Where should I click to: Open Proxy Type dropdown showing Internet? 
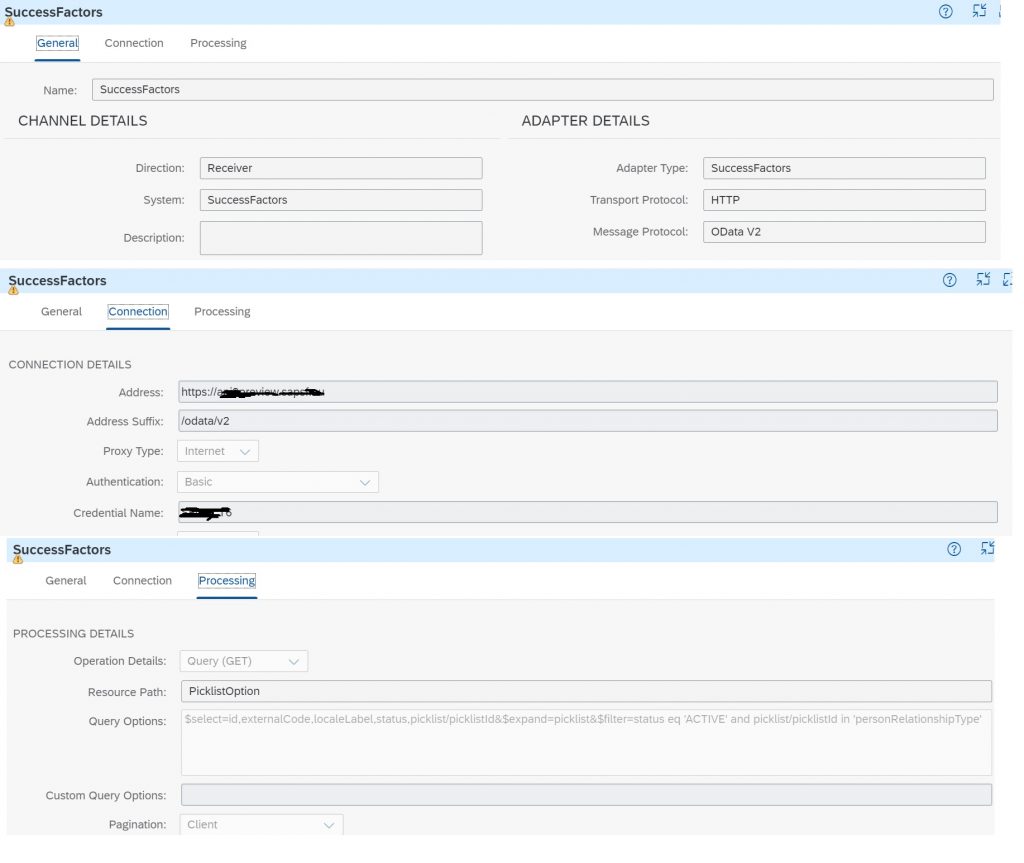coord(218,451)
